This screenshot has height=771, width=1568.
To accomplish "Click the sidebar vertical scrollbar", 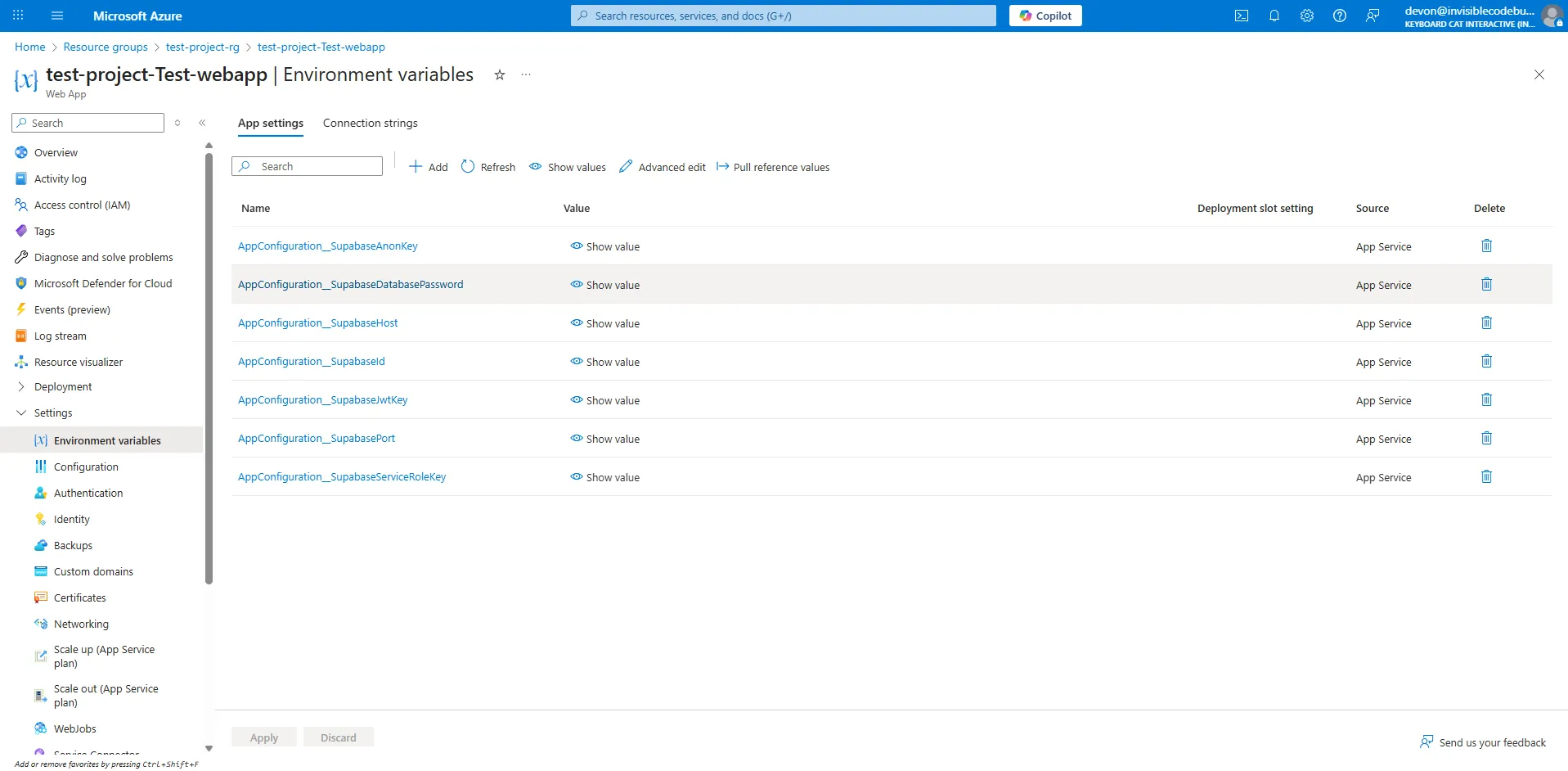I will tap(209, 368).
